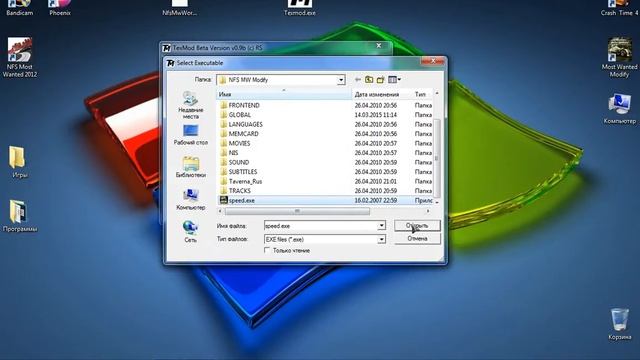
Task: Open the Корзина recycle bin
Action: [x=619, y=324]
